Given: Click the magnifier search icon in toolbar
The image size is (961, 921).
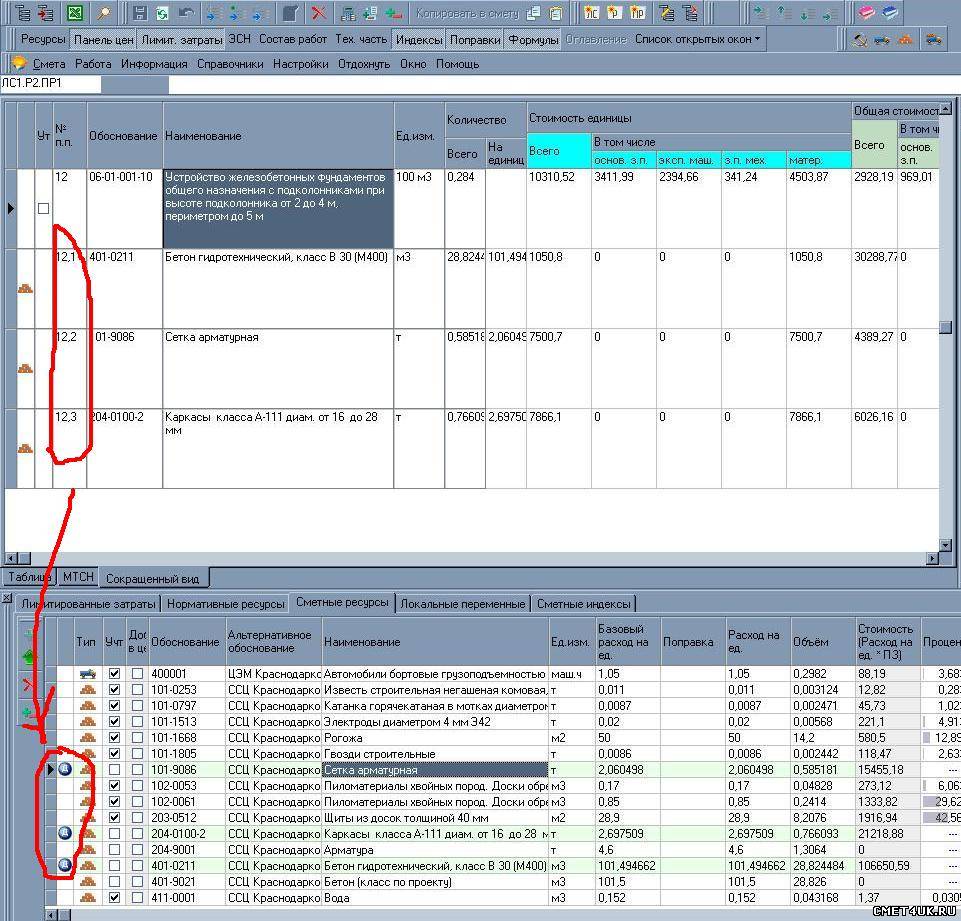Looking at the screenshot, I should pyautogui.click(x=105, y=13).
